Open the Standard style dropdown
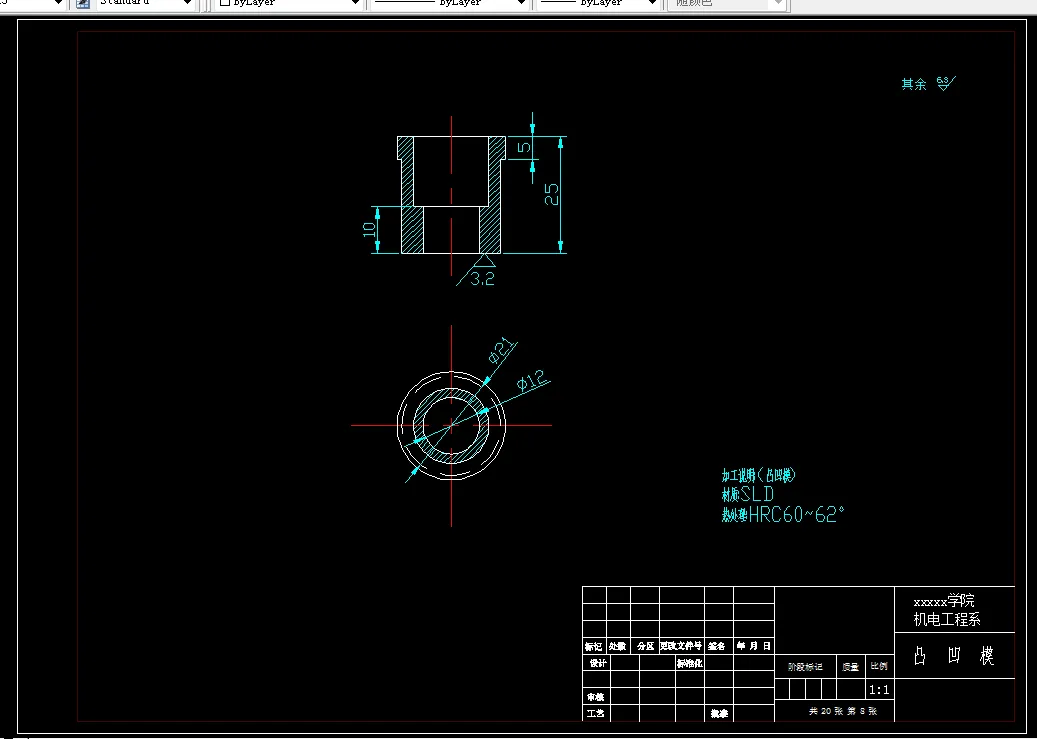 pos(147,3)
